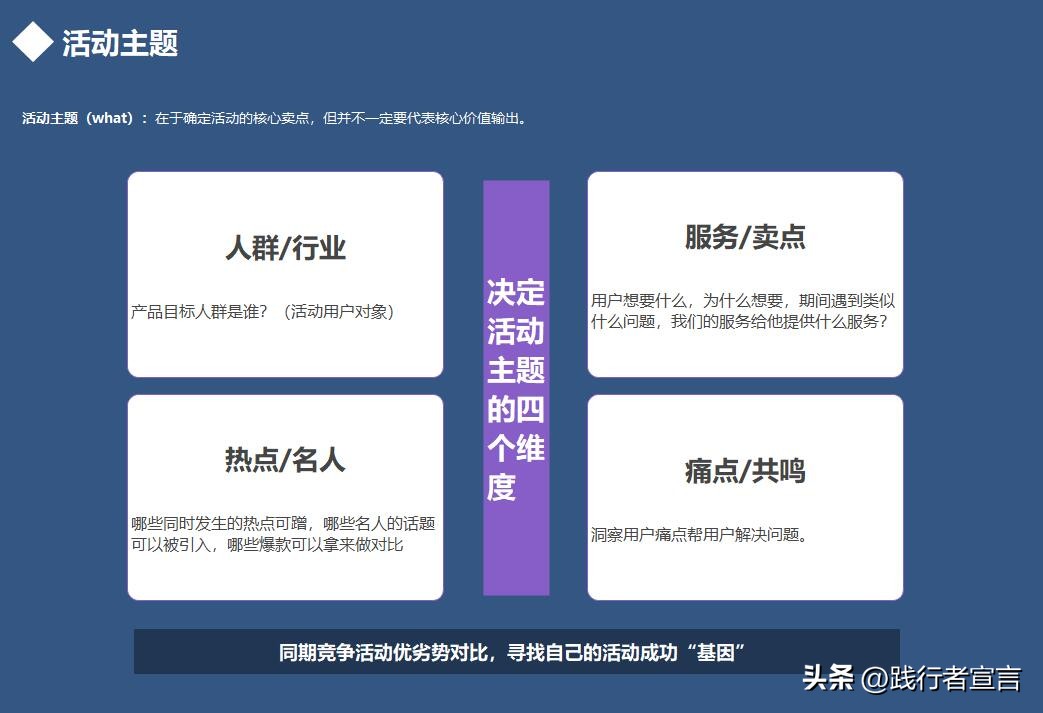The width and height of the screenshot is (1043, 713).
Task: Click the 头条 logo icon in corner
Action: [827, 676]
